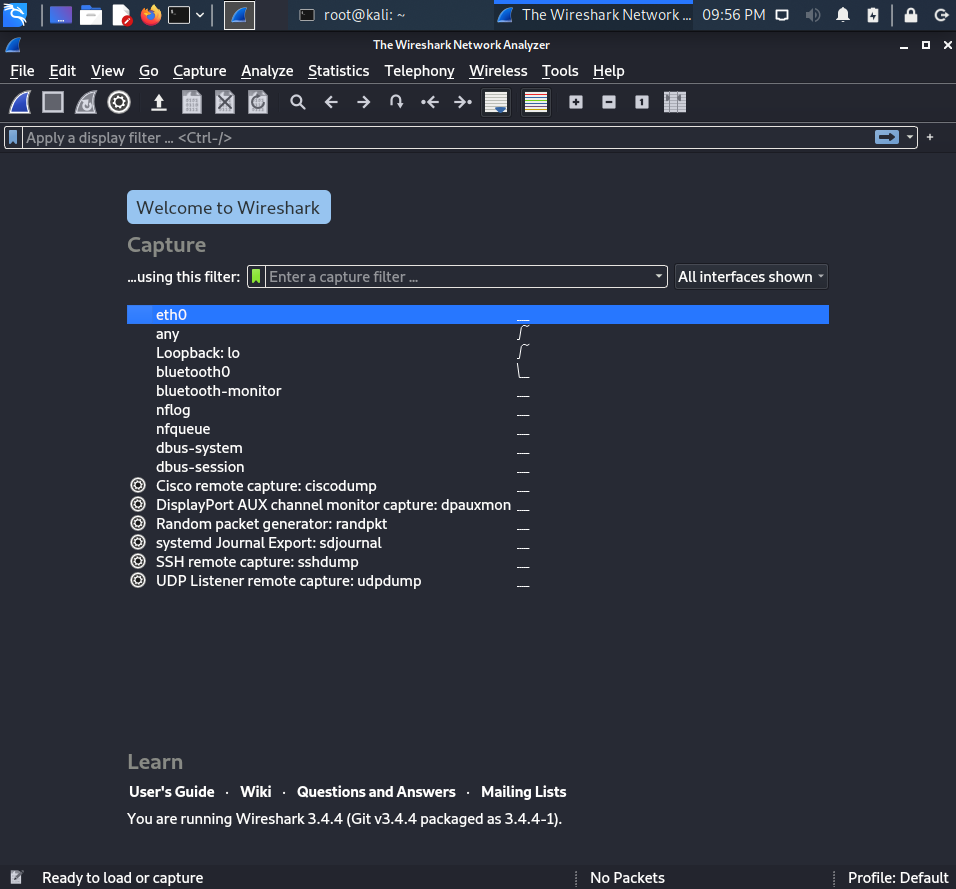956x889 pixels.
Task: Click the display filter bookmark icon
Action: [13, 138]
